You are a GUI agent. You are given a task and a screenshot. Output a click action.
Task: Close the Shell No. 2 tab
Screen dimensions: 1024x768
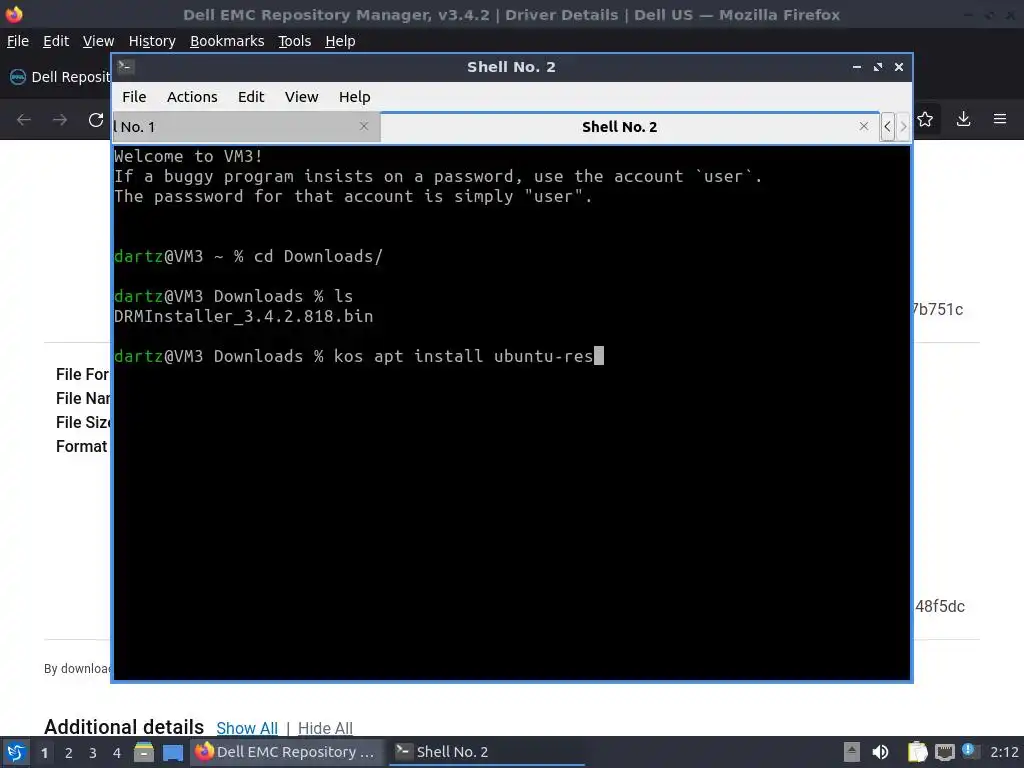click(x=863, y=126)
